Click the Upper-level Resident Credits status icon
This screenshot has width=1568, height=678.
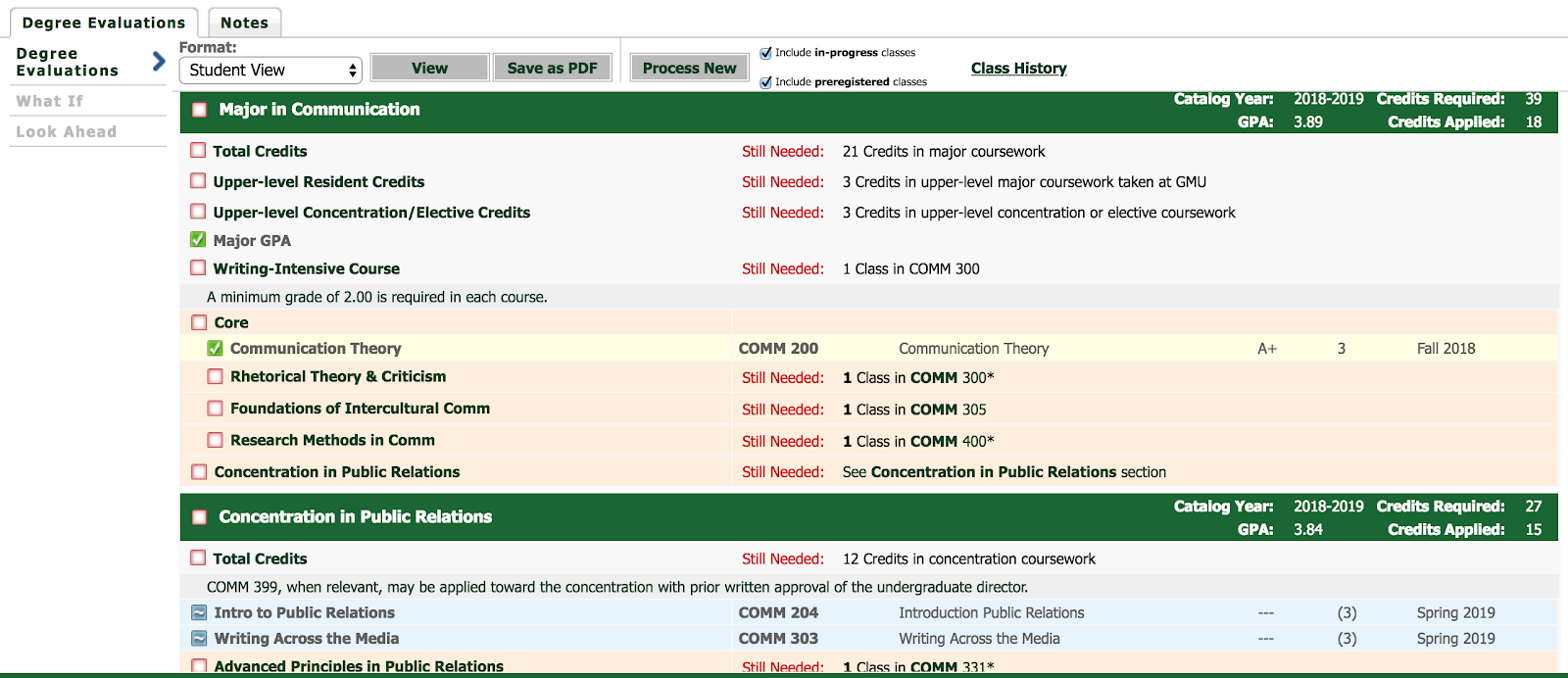pyautogui.click(x=198, y=181)
